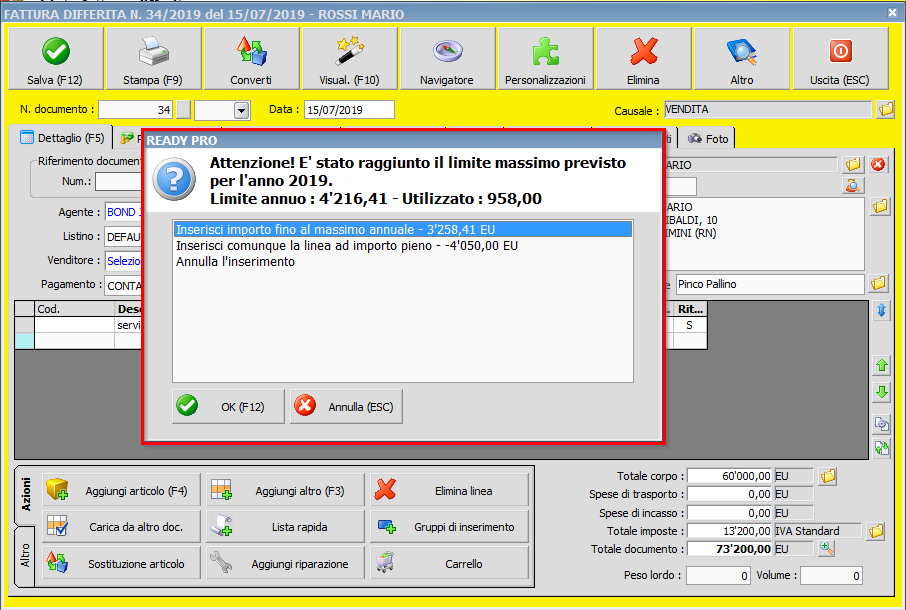Move line up with green up arrow

coord(882,365)
